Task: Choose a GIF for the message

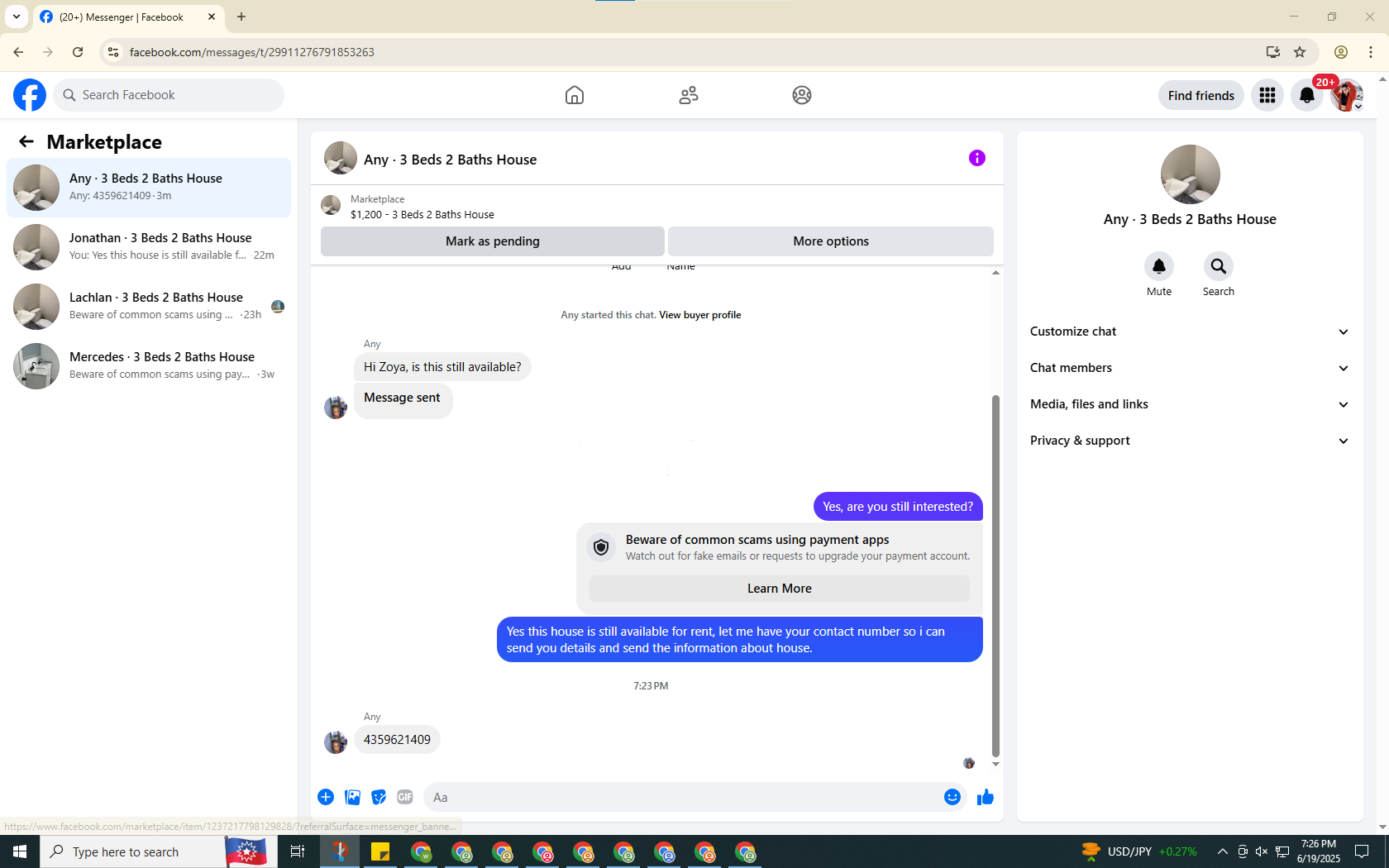Action: tap(405, 797)
